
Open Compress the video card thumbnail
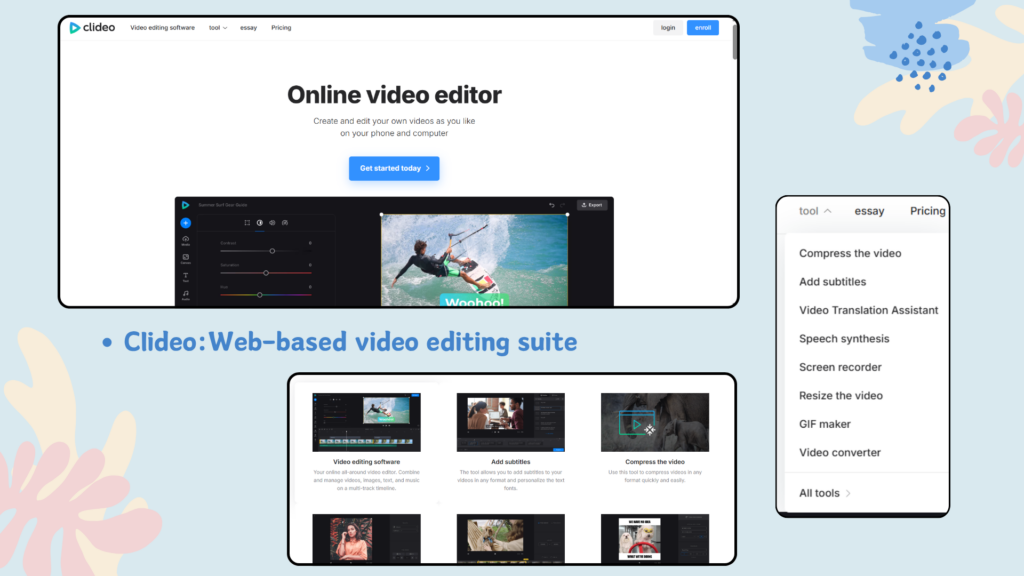[x=655, y=422]
